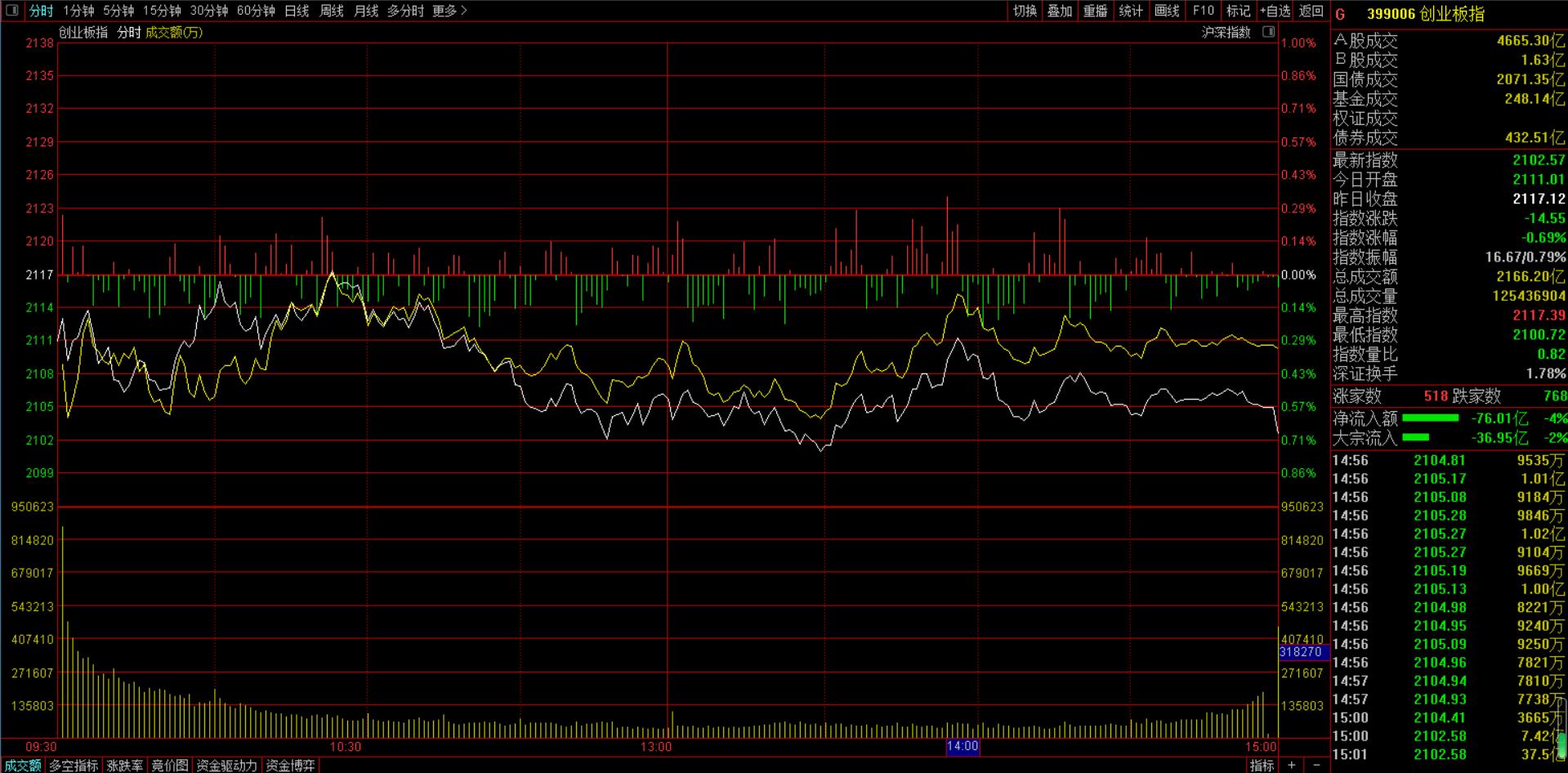This screenshot has width=1568, height=773.
Task: Open the 指标 indicator selector
Action: click(1262, 765)
